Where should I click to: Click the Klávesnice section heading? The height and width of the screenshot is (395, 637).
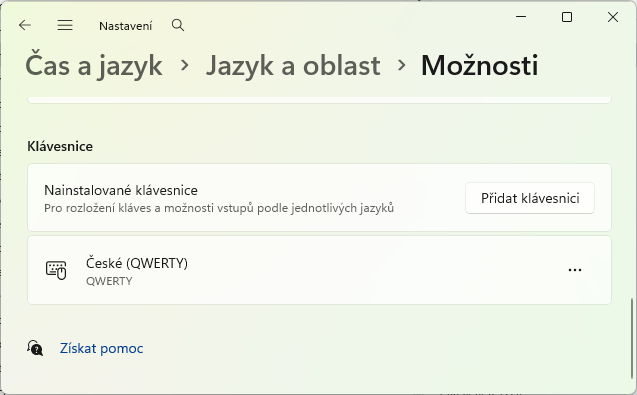(x=60, y=146)
